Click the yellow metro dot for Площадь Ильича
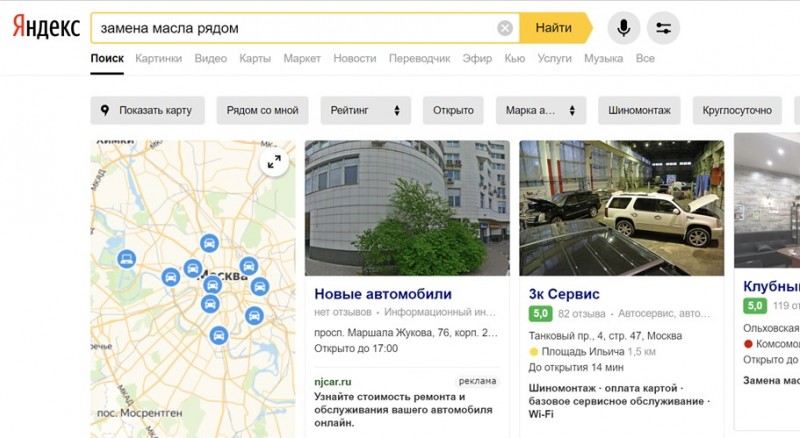The height and width of the screenshot is (438, 800). (534, 352)
